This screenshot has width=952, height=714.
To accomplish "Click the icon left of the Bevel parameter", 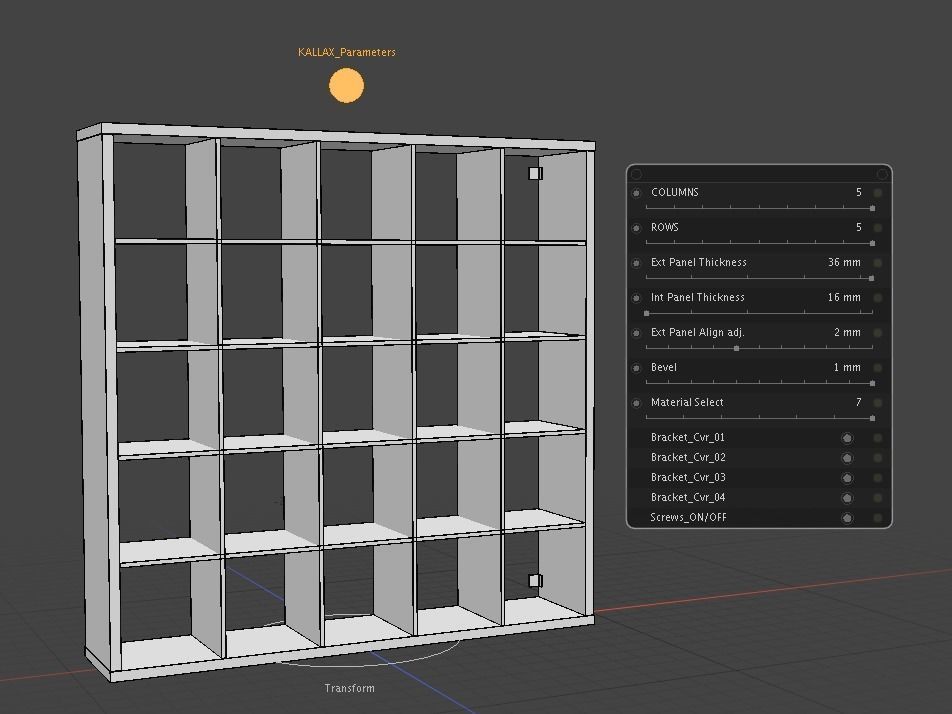I will [x=634, y=366].
